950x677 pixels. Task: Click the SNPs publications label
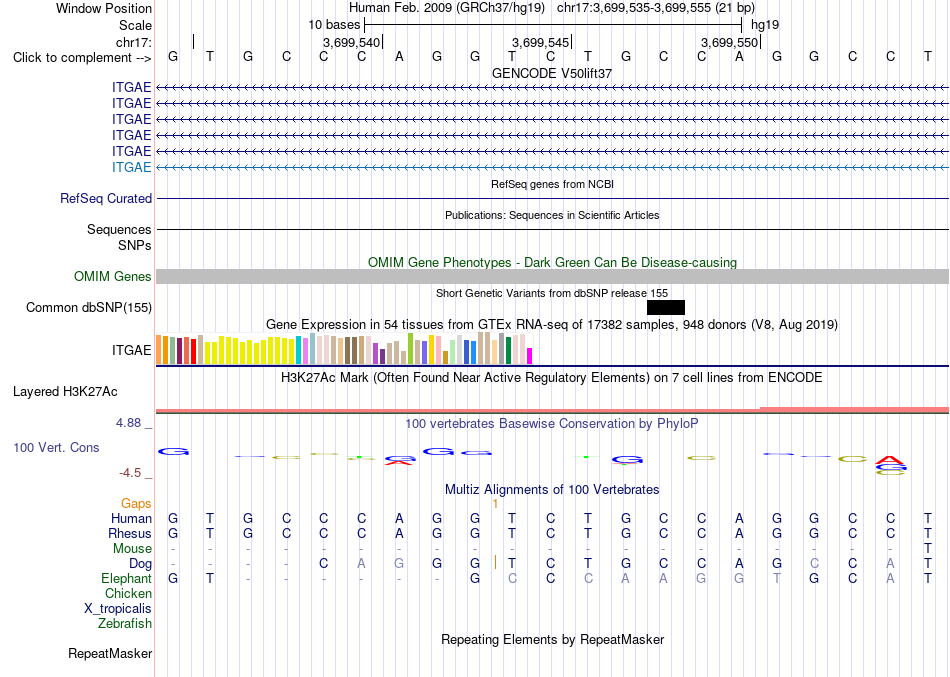tap(135, 245)
